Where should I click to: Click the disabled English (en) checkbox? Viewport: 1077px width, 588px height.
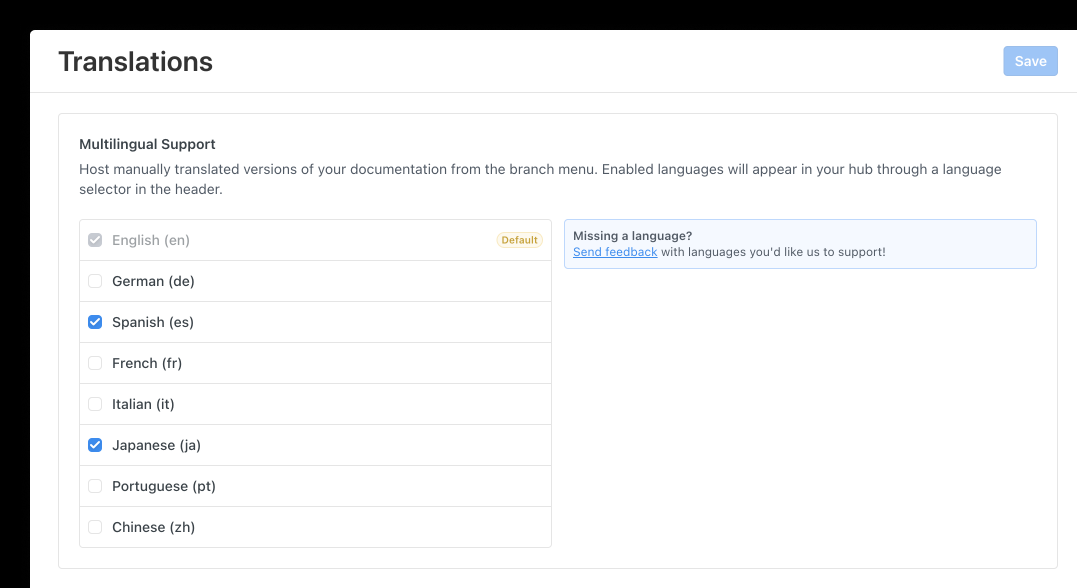(x=95, y=240)
